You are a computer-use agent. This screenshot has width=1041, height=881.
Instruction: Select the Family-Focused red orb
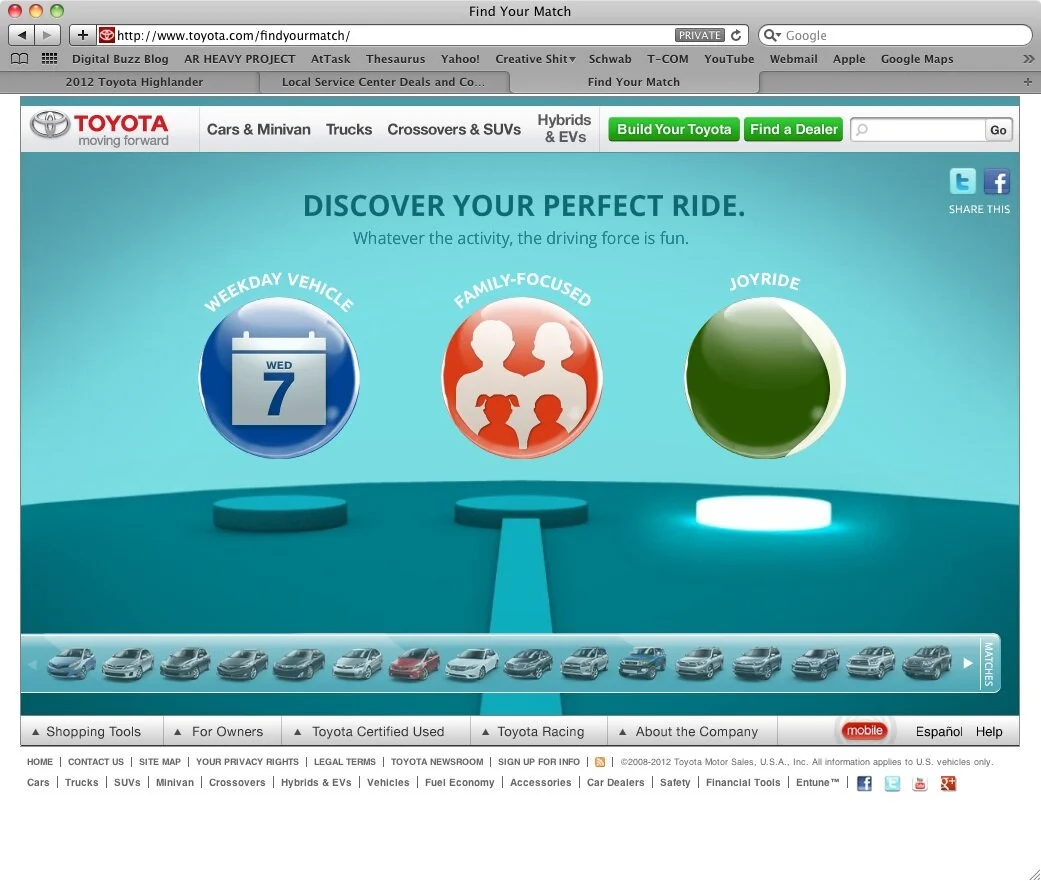522,378
